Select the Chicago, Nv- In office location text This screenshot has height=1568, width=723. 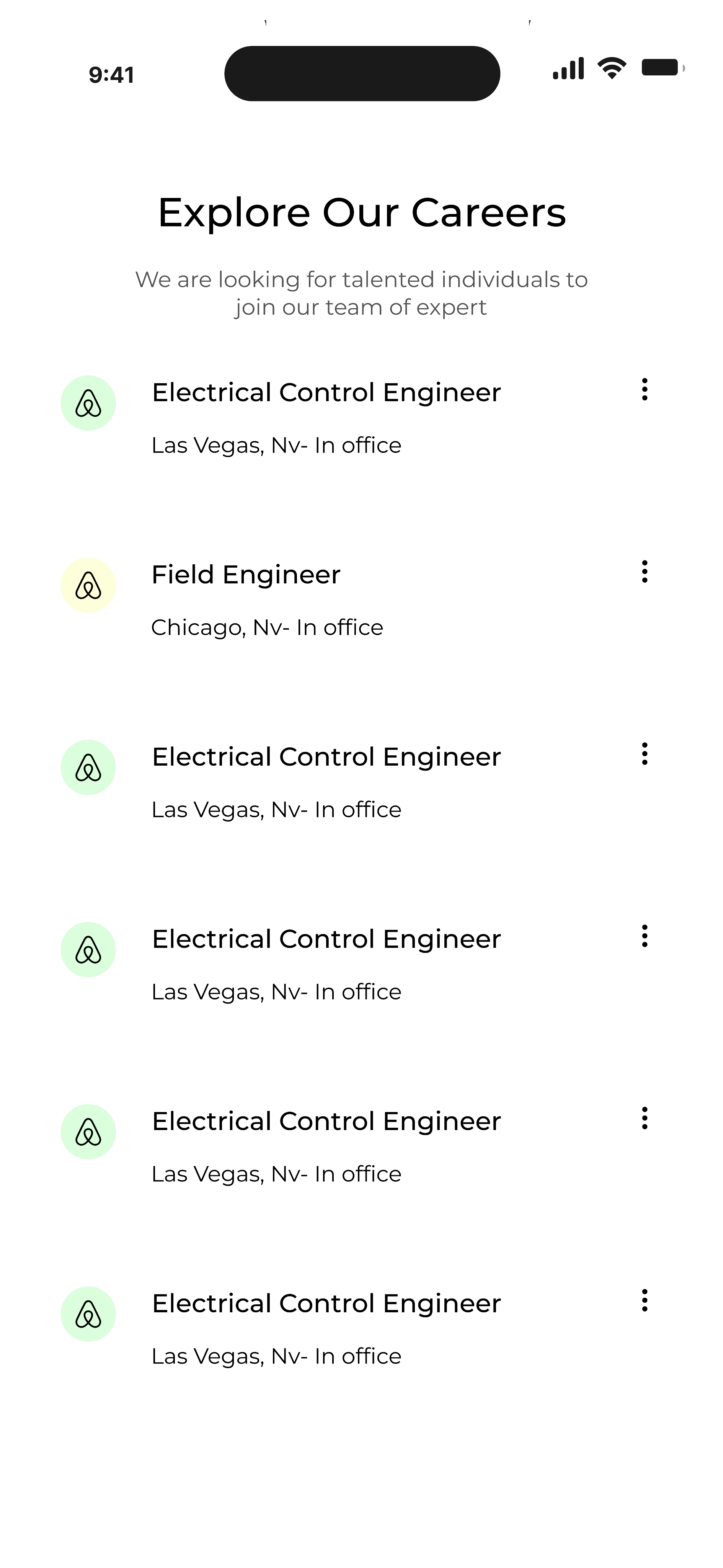267,627
